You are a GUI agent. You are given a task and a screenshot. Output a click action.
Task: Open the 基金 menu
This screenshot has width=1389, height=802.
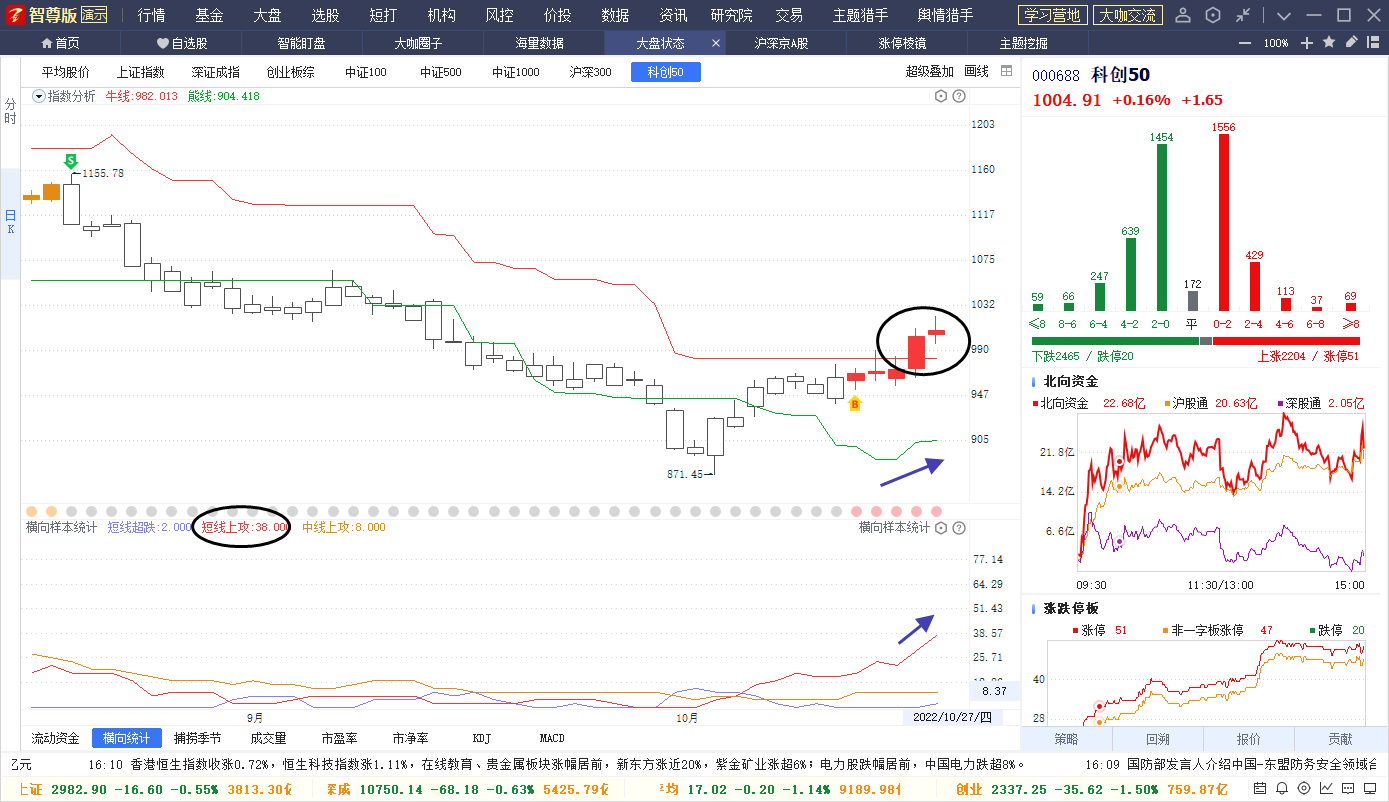pos(209,15)
